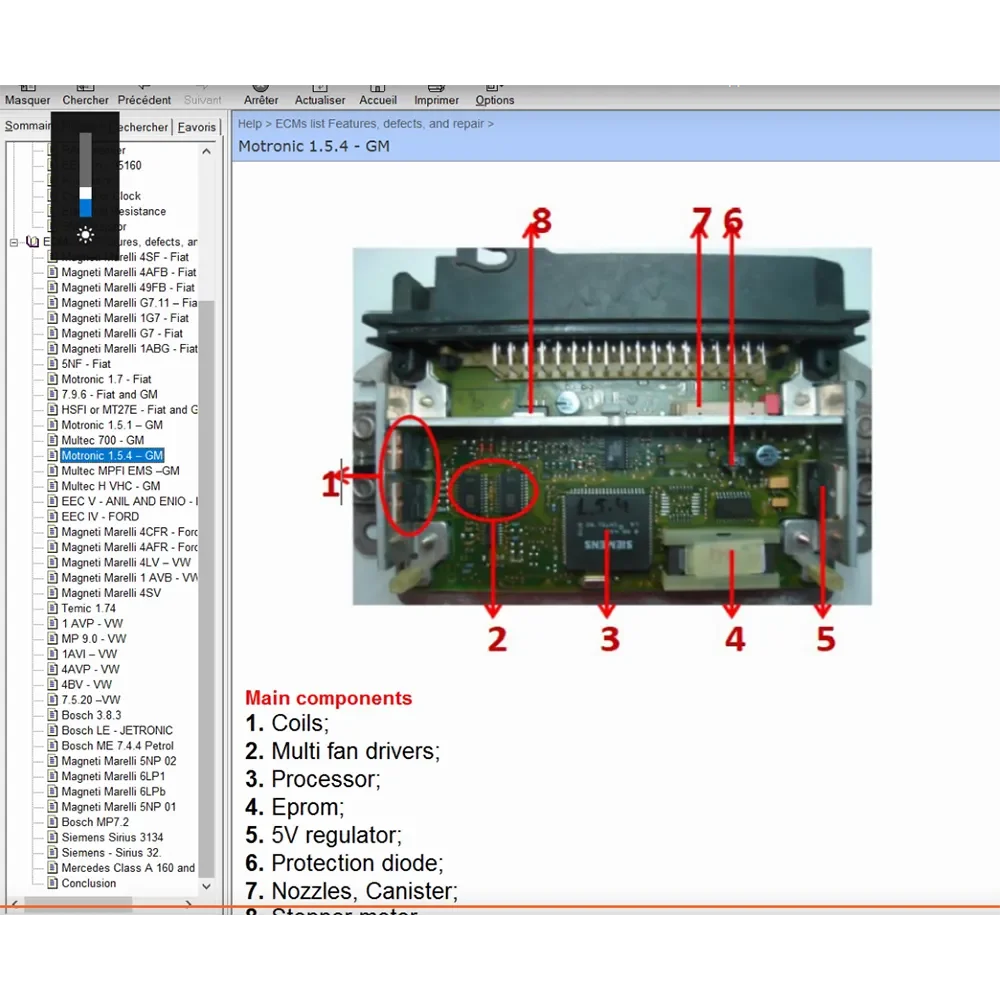This screenshot has height=1000, width=1000.
Task: Switch to Sommaire tab
Action: pos(27,126)
